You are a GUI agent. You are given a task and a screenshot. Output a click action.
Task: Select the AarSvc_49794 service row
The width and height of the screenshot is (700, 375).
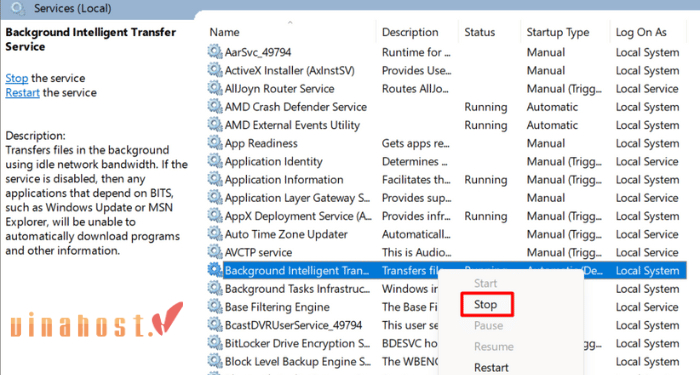pyautogui.click(x=258, y=52)
